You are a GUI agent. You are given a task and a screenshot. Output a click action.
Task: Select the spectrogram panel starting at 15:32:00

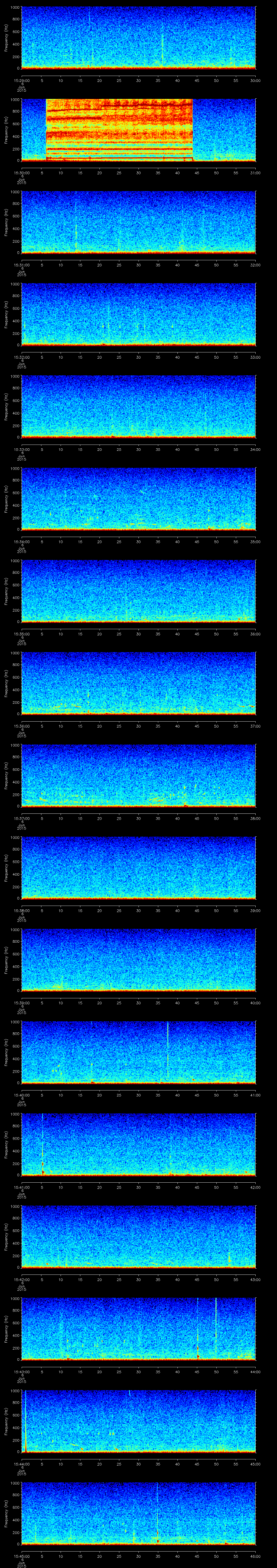coord(138,315)
